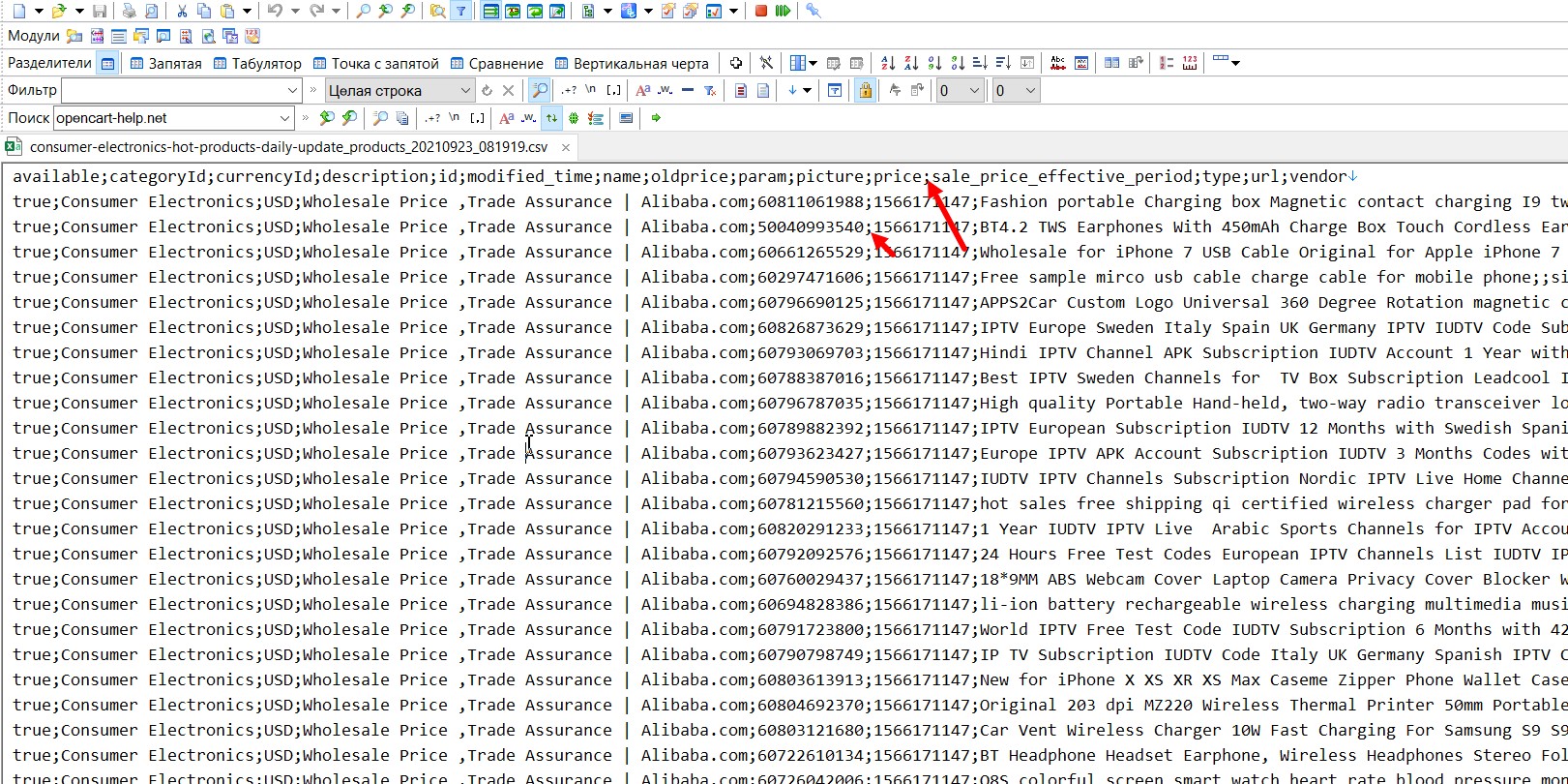Toggle the yellow padlock lock button
Screen dimensions: 1568x784
(865, 90)
